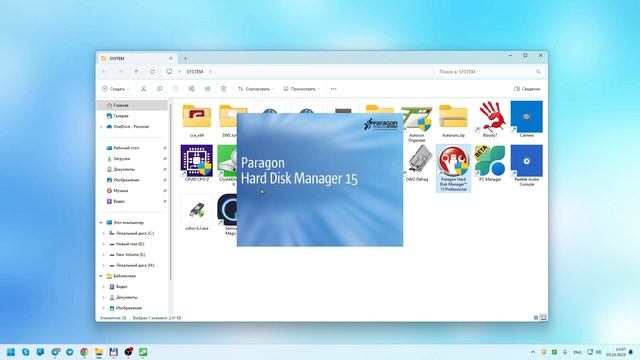This screenshot has width=640, height=360.
Task: Open the O&O Defrag shortcut
Action: click(417, 163)
